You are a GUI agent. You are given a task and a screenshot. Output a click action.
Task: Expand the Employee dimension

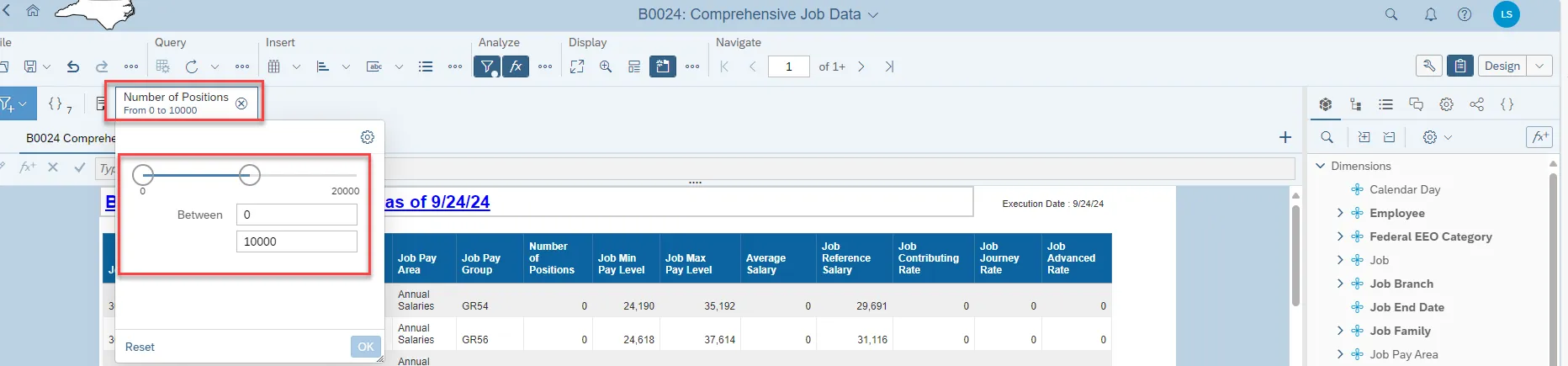coord(1340,213)
